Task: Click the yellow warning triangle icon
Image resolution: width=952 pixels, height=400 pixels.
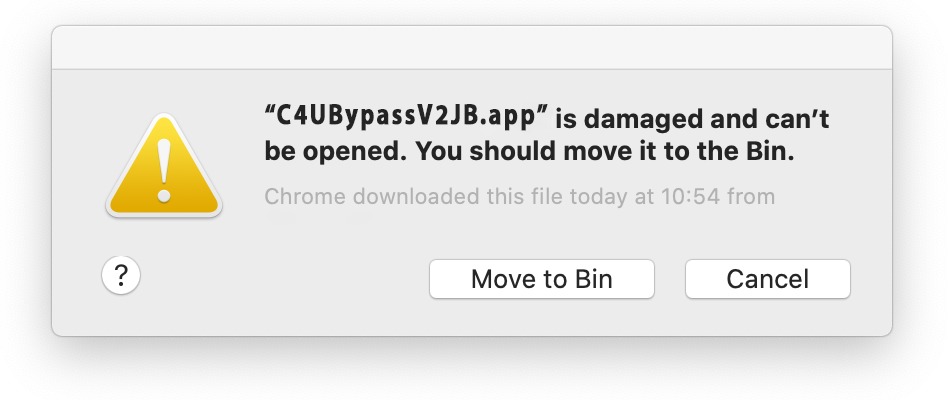Action: tap(164, 165)
